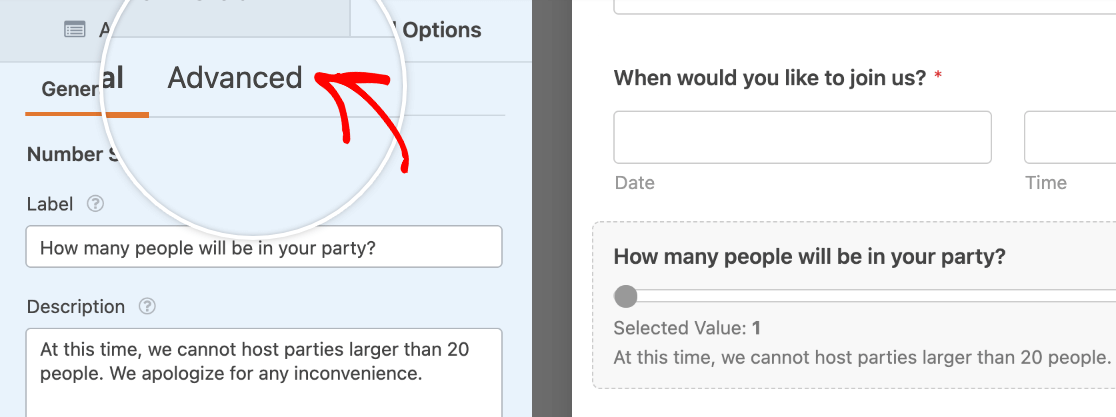Switch to the Advanced tab
This screenshot has height=417, width=1116.
coord(235,78)
